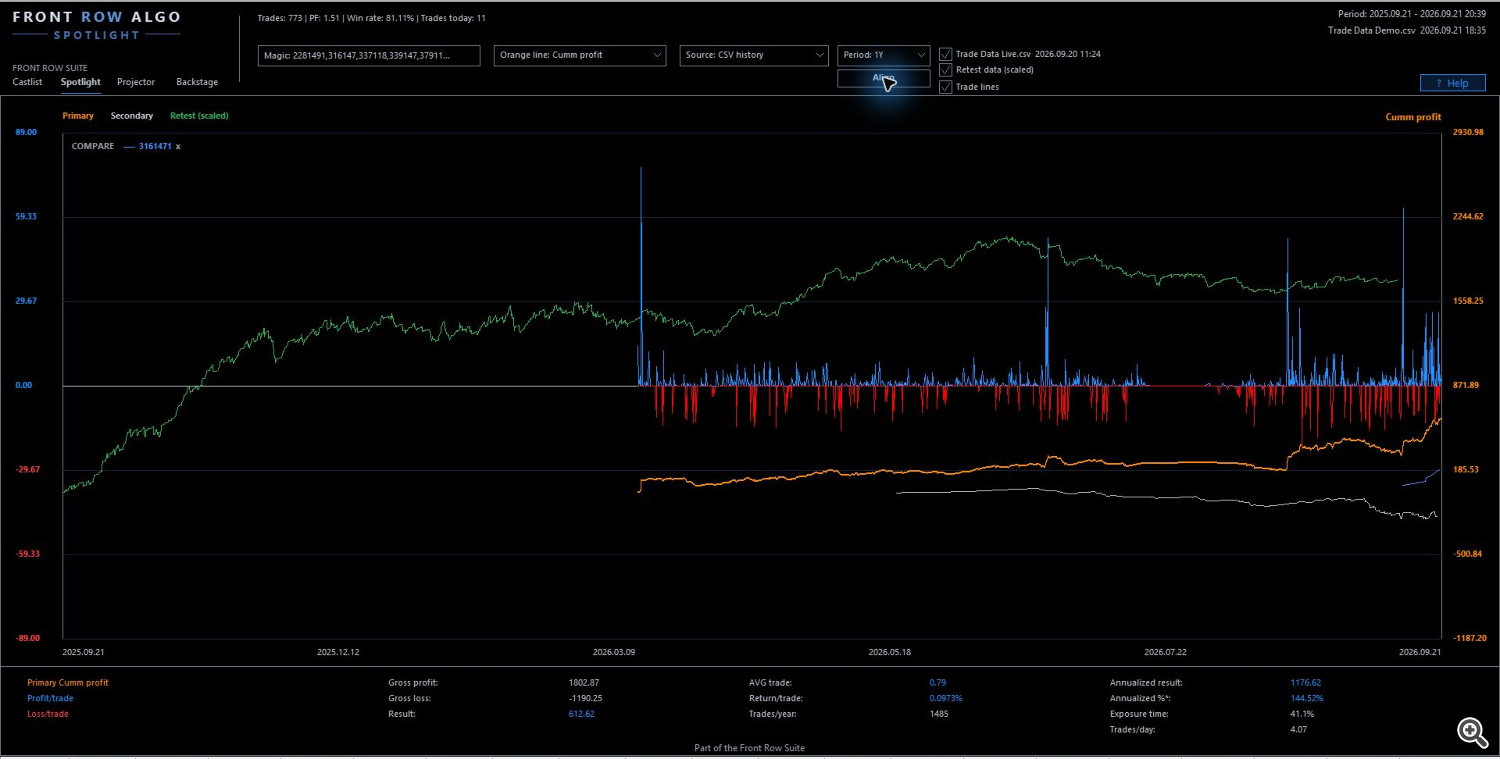Click the COMPARE label in the chart
1500x759 pixels.
93,147
